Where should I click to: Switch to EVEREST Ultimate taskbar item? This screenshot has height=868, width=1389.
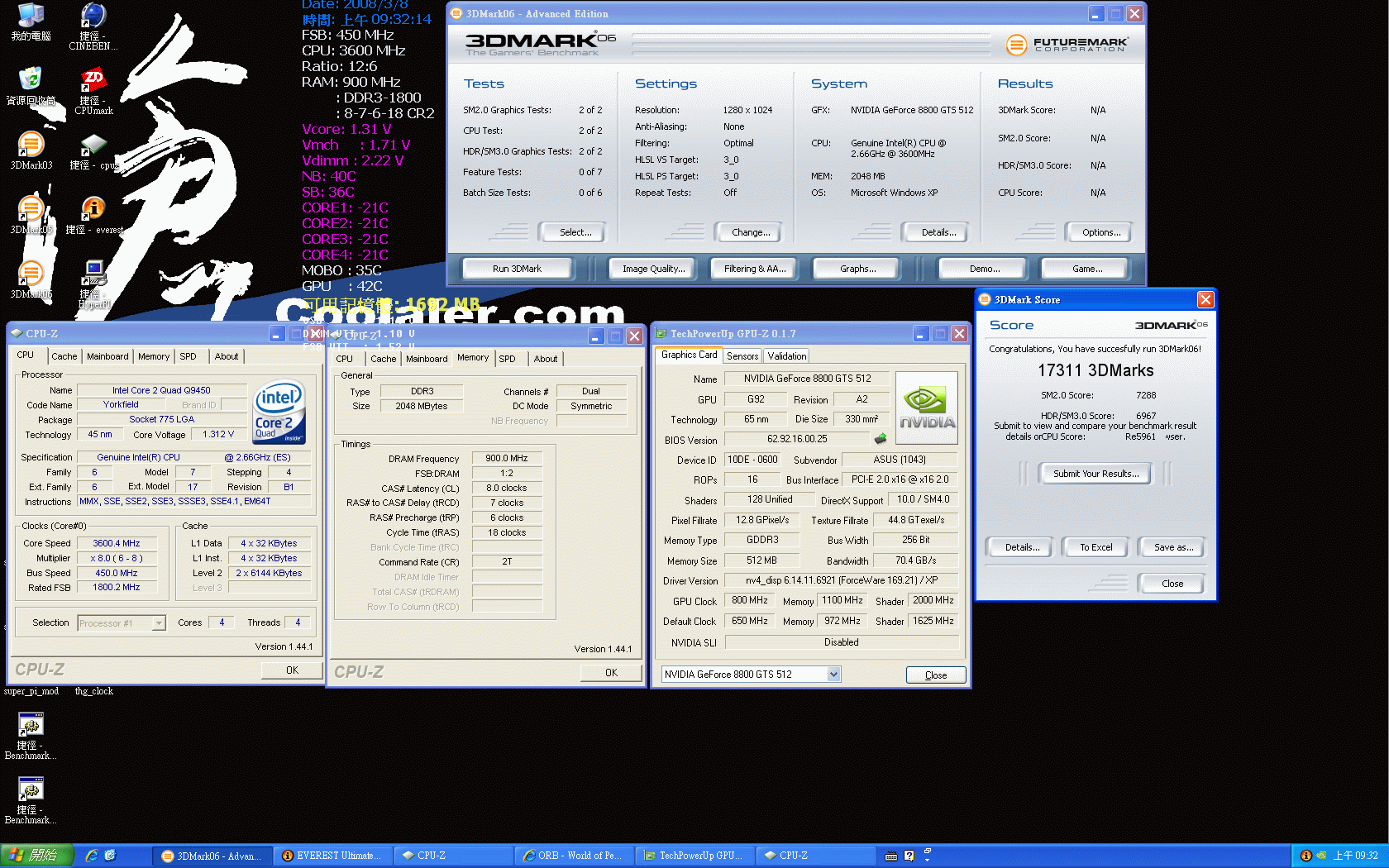pos(335,856)
